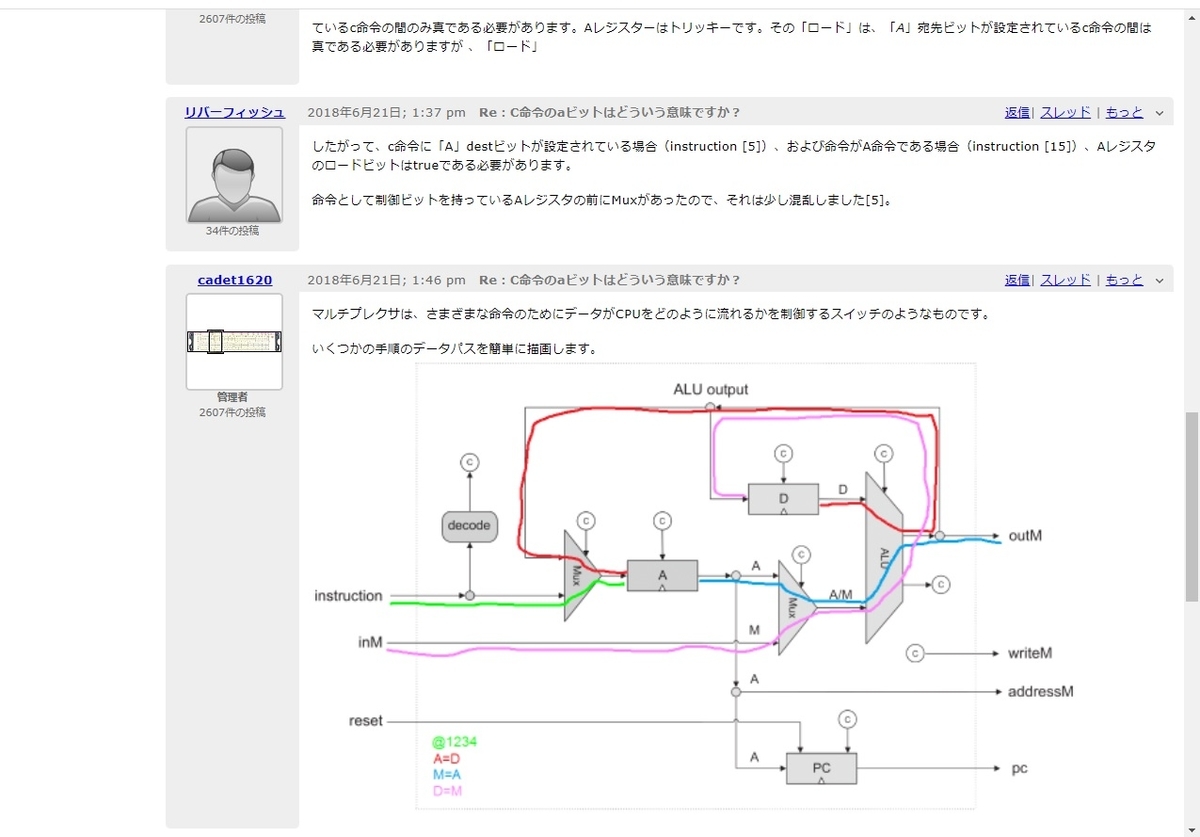Open リバーフィッシュ user profile link

(x=234, y=112)
